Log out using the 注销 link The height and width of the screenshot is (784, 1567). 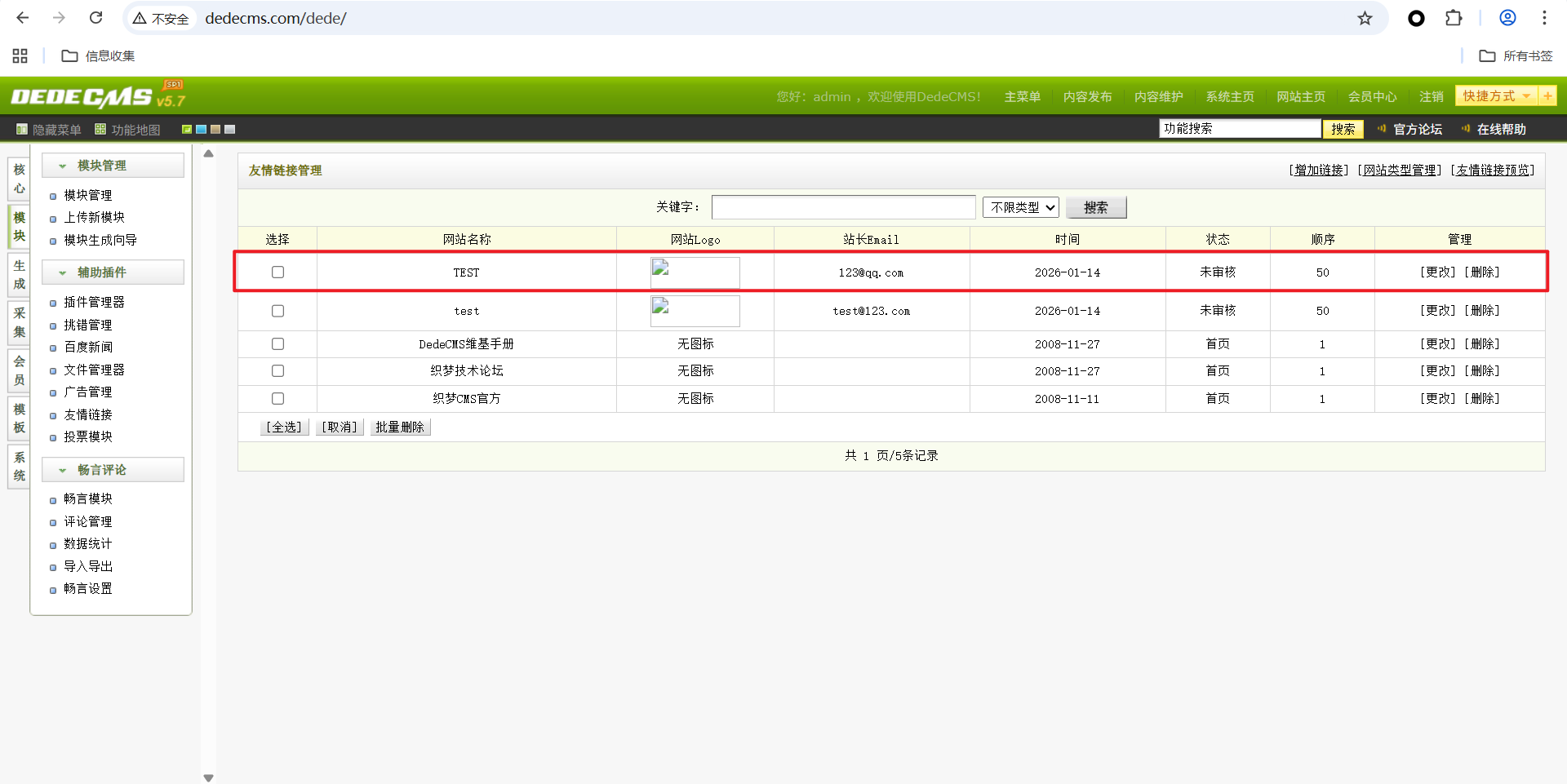click(1431, 96)
